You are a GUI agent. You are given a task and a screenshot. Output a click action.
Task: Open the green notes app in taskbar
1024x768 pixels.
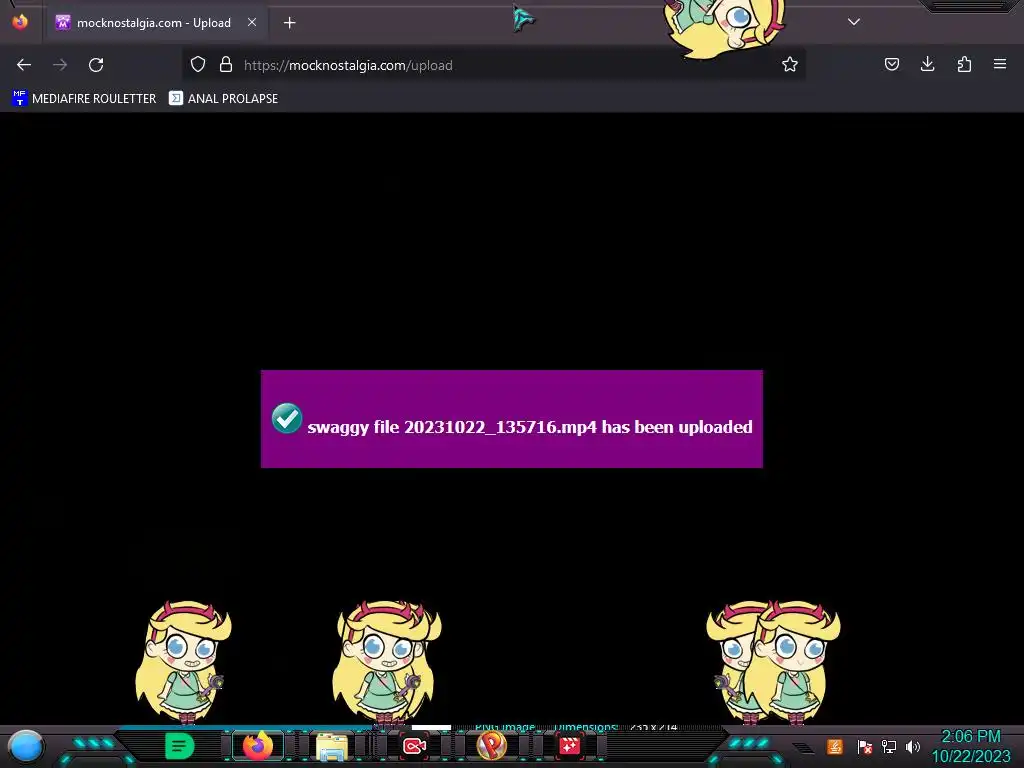(x=180, y=746)
